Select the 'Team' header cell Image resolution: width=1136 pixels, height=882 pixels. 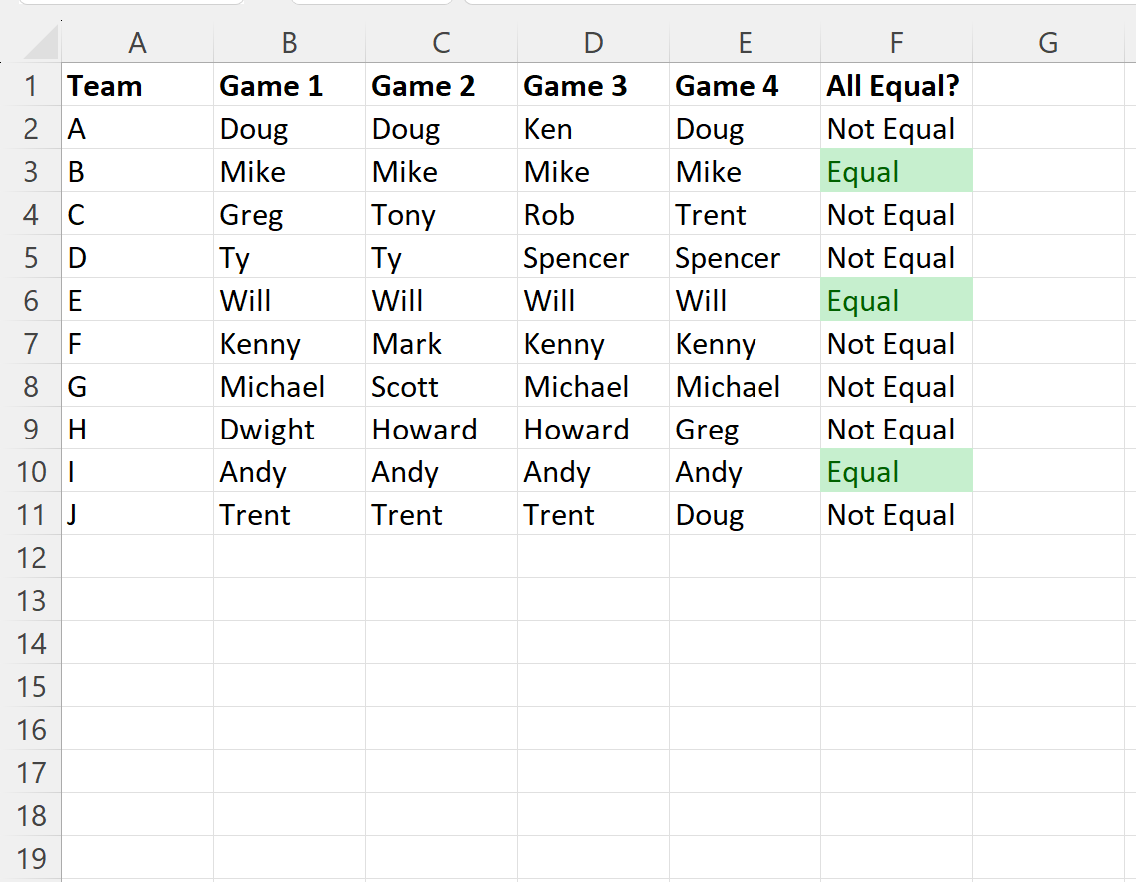pos(138,86)
